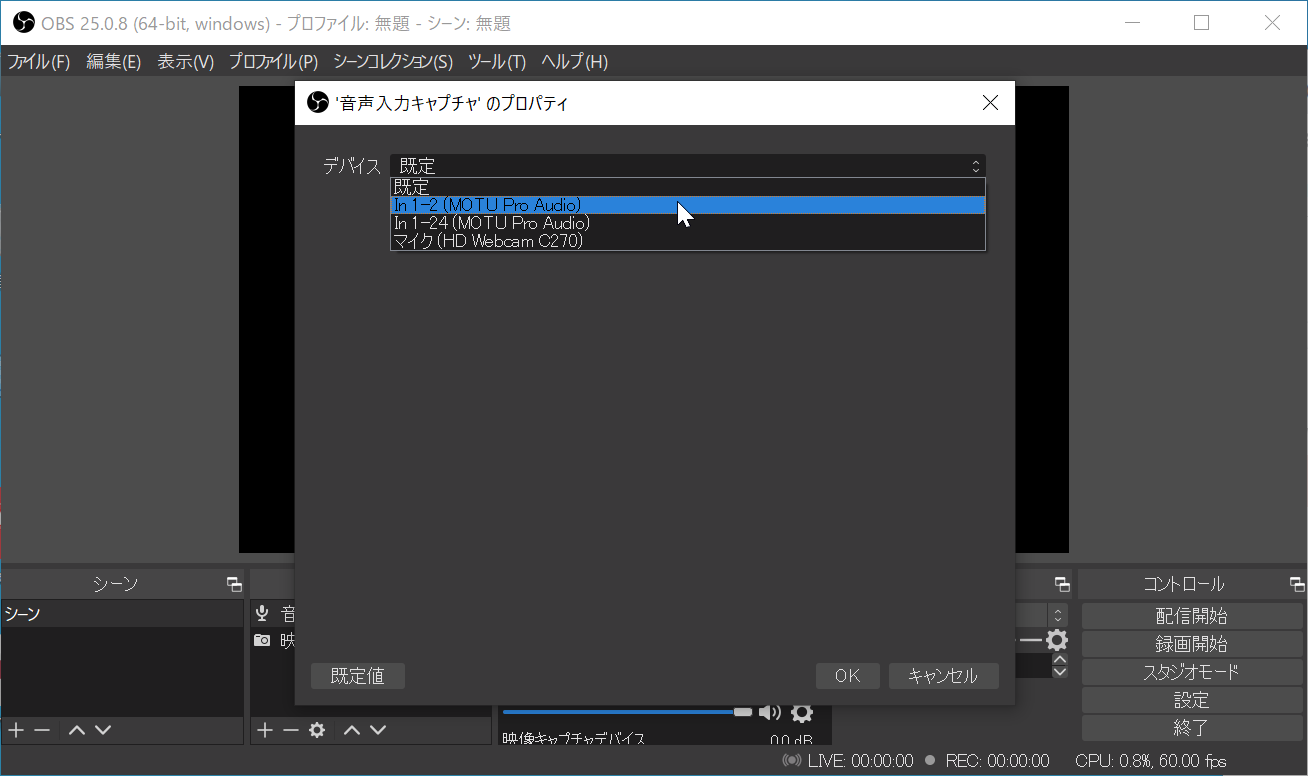Pop out the Scenes dock panel
1308x776 pixels.
click(x=234, y=584)
